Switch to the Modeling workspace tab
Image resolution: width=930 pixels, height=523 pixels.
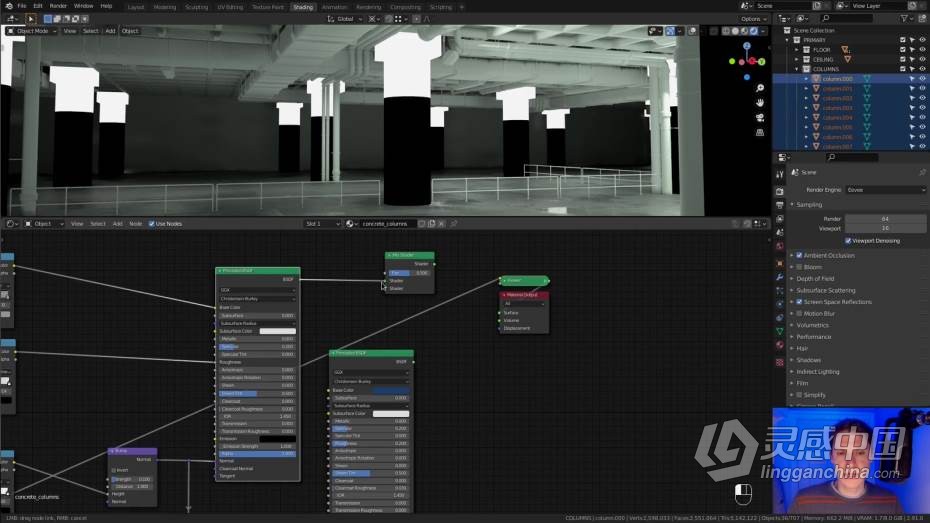click(165, 7)
